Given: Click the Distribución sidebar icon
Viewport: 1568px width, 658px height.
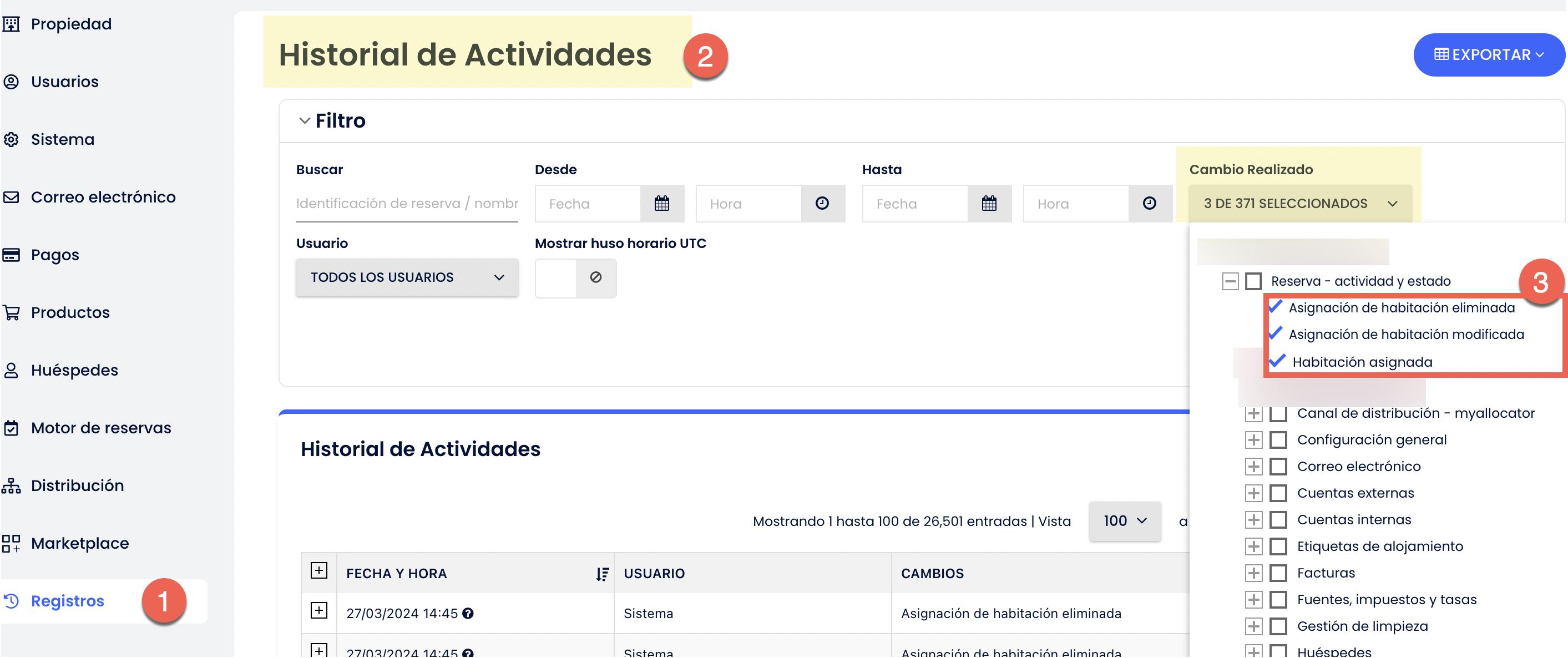Looking at the screenshot, I should click(x=11, y=486).
